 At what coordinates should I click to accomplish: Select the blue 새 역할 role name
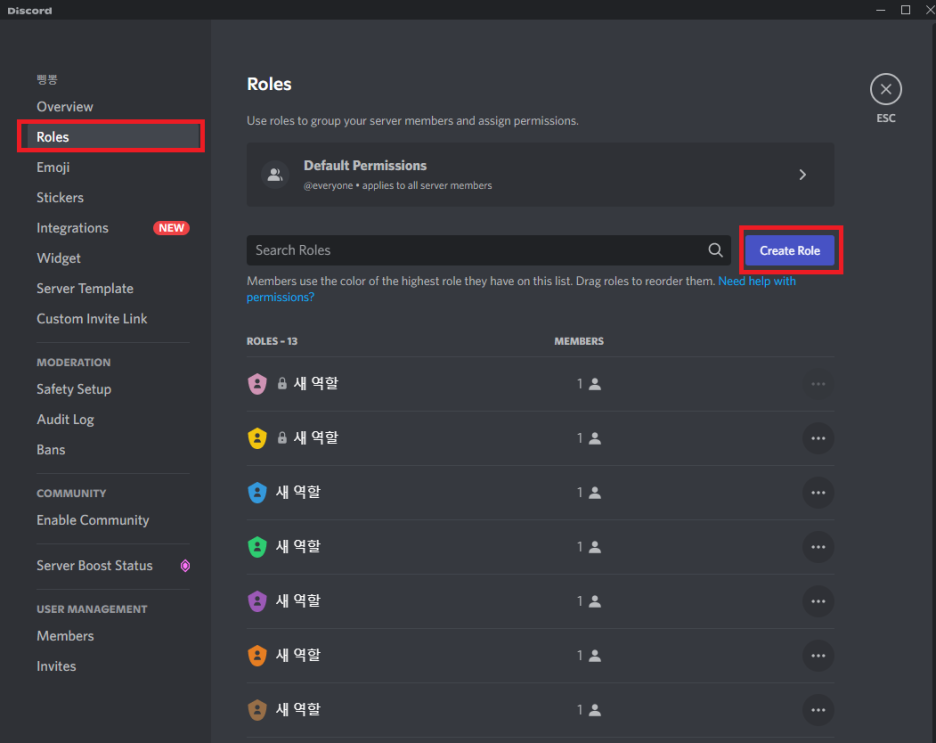298,492
